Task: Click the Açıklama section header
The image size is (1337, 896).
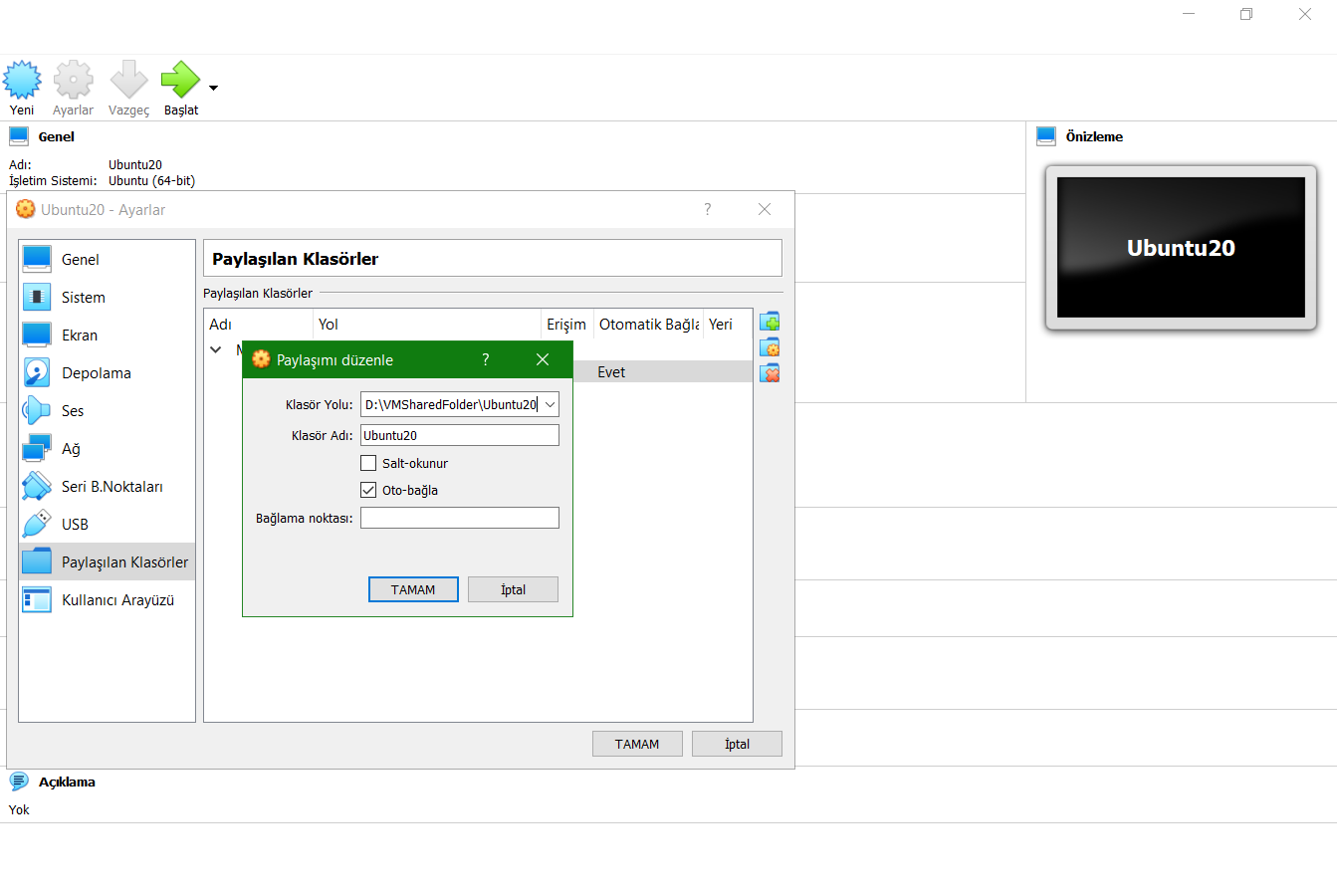Action: click(67, 782)
